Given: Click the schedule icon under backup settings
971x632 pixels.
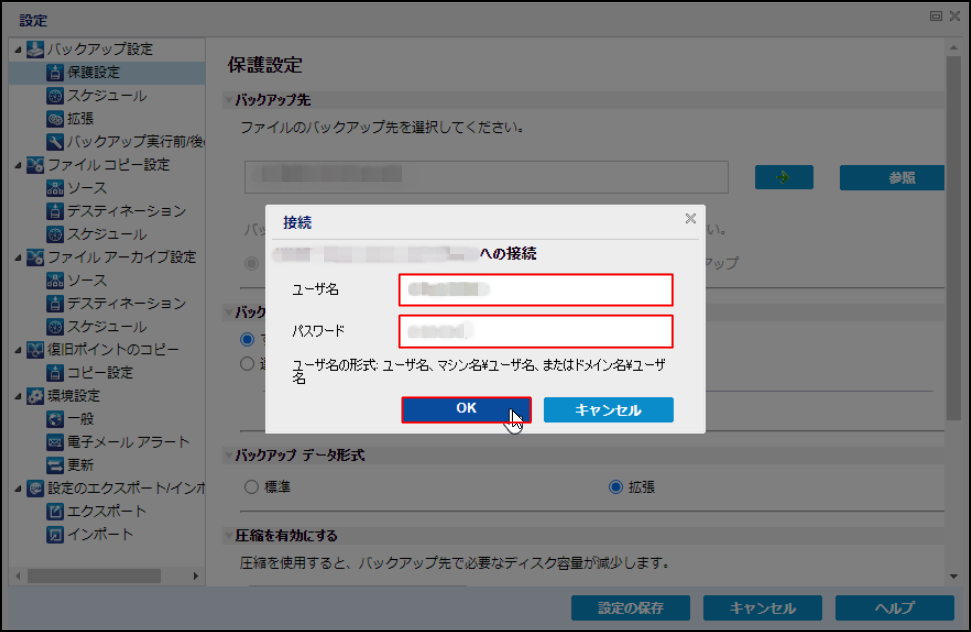Looking at the screenshot, I should click(x=56, y=96).
